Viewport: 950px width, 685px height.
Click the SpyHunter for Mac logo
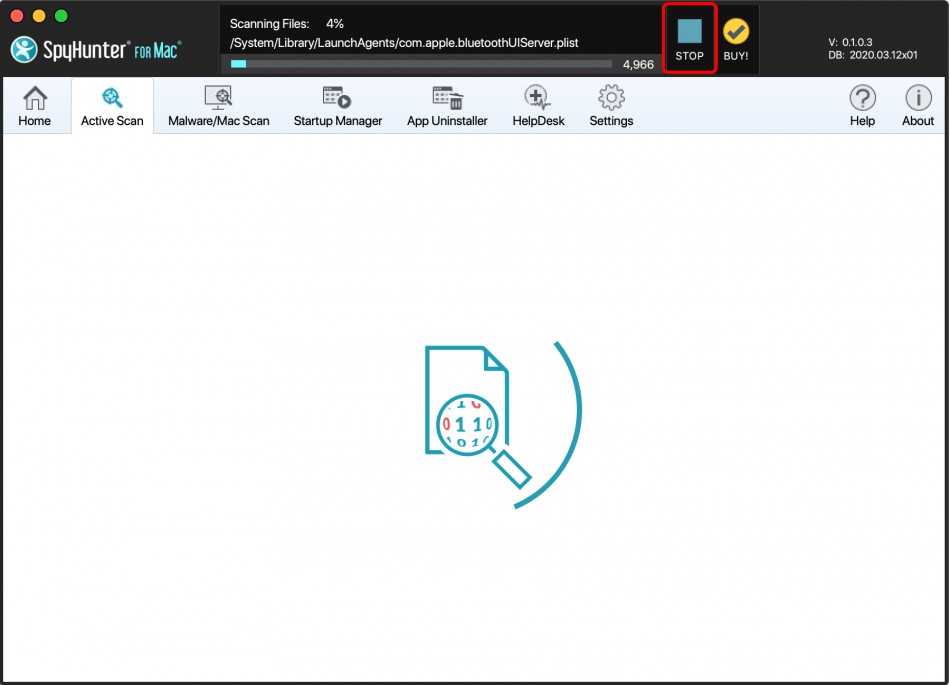(96, 49)
